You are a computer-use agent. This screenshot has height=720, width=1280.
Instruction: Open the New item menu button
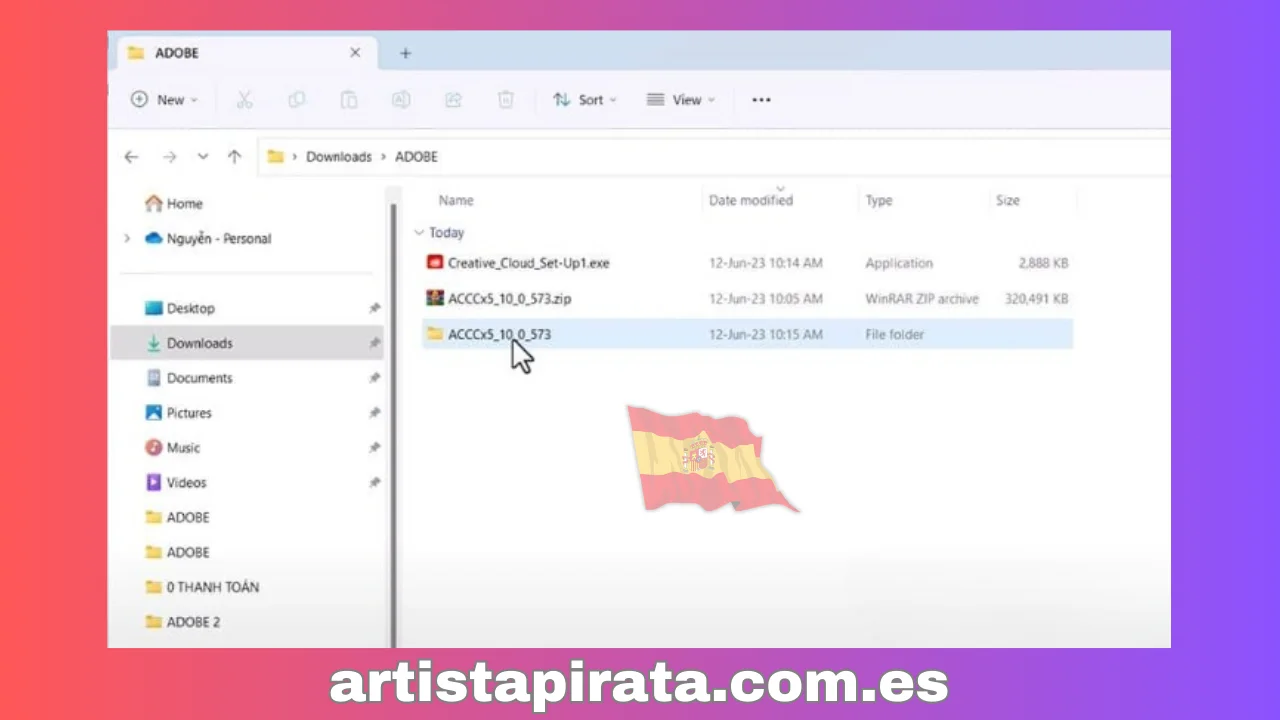(164, 100)
